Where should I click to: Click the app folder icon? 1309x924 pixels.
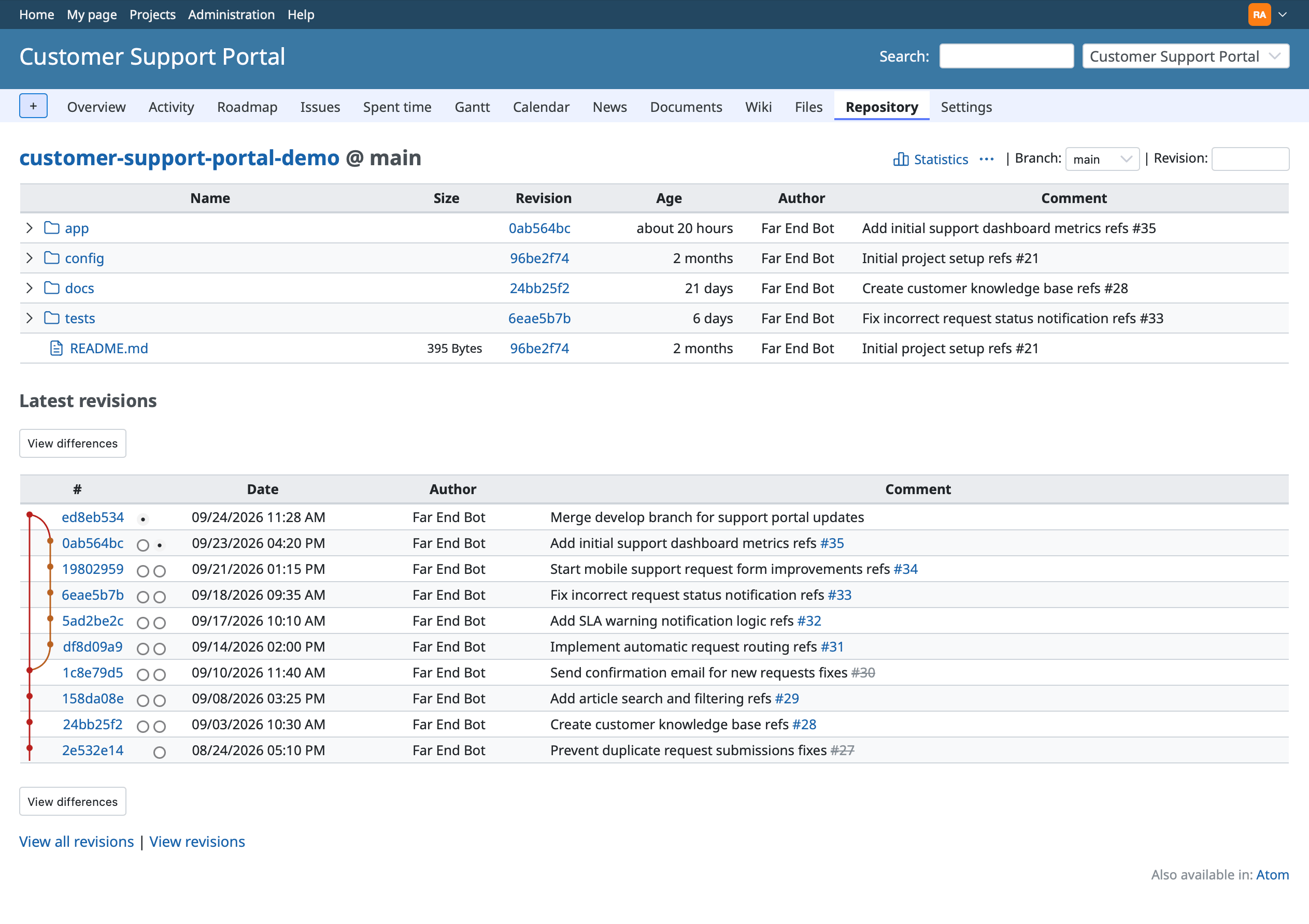point(52,228)
